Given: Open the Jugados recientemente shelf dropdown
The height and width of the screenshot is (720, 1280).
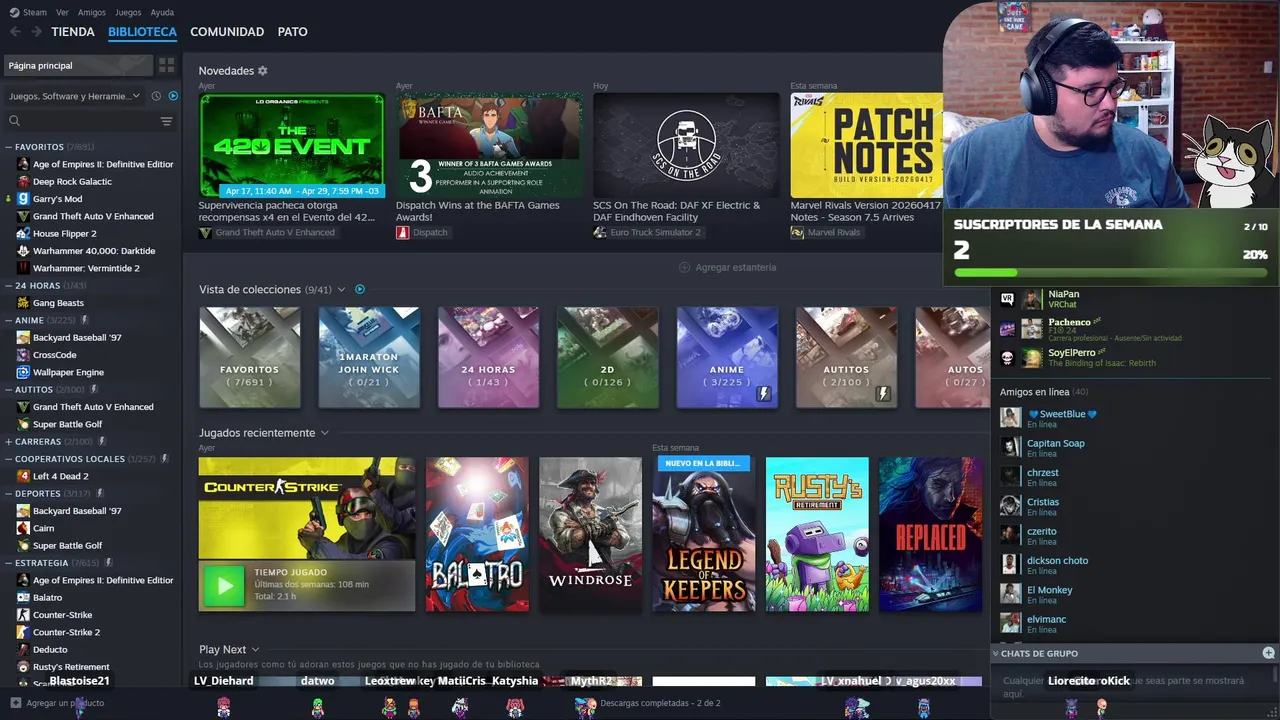Looking at the screenshot, I should (x=324, y=433).
